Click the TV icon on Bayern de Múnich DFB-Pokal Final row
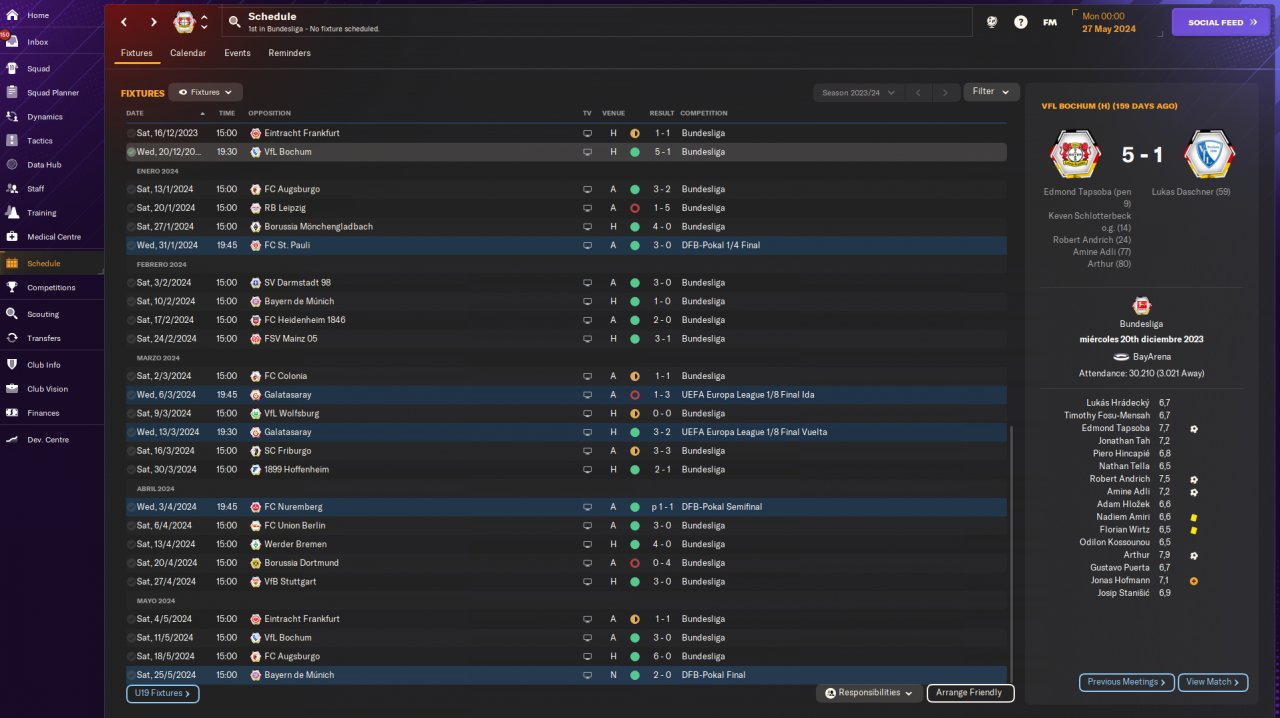 588,675
